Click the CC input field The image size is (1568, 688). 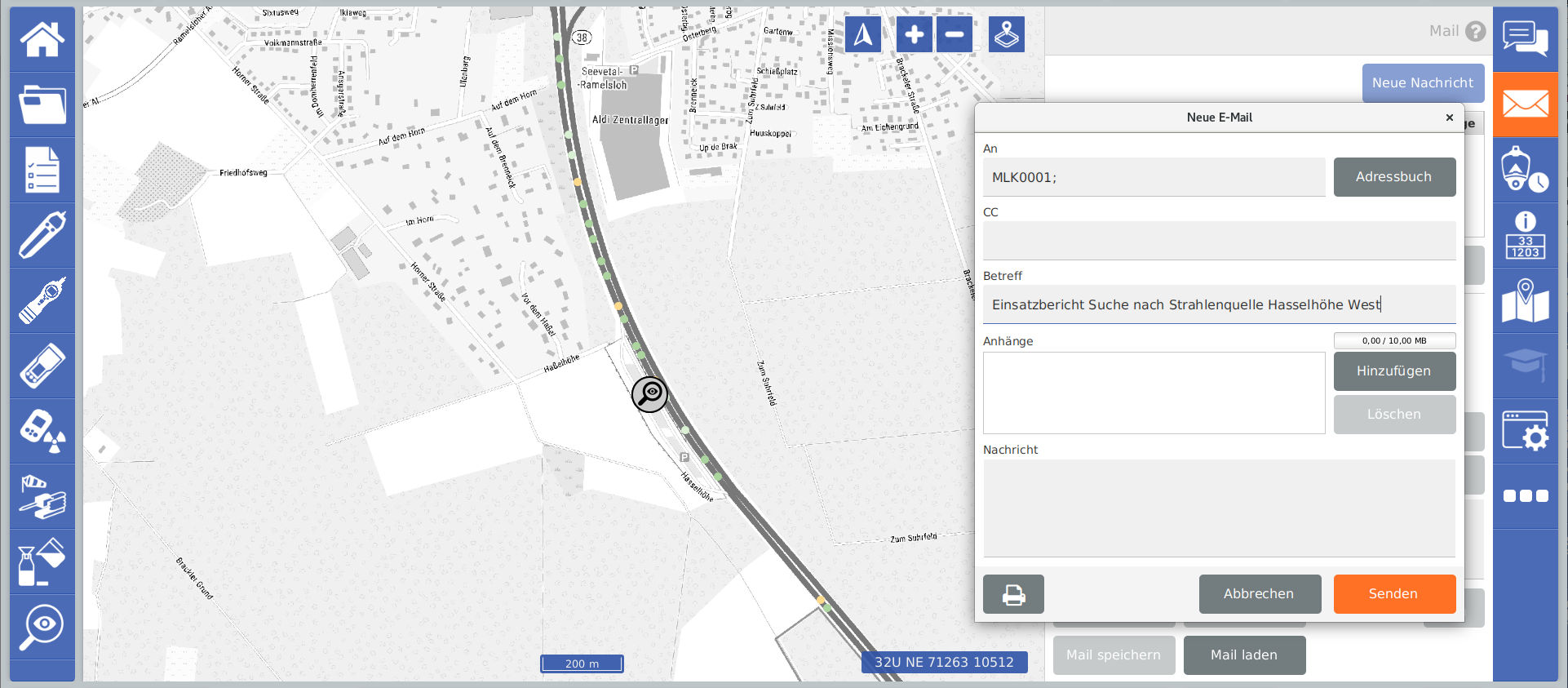coord(1219,241)
